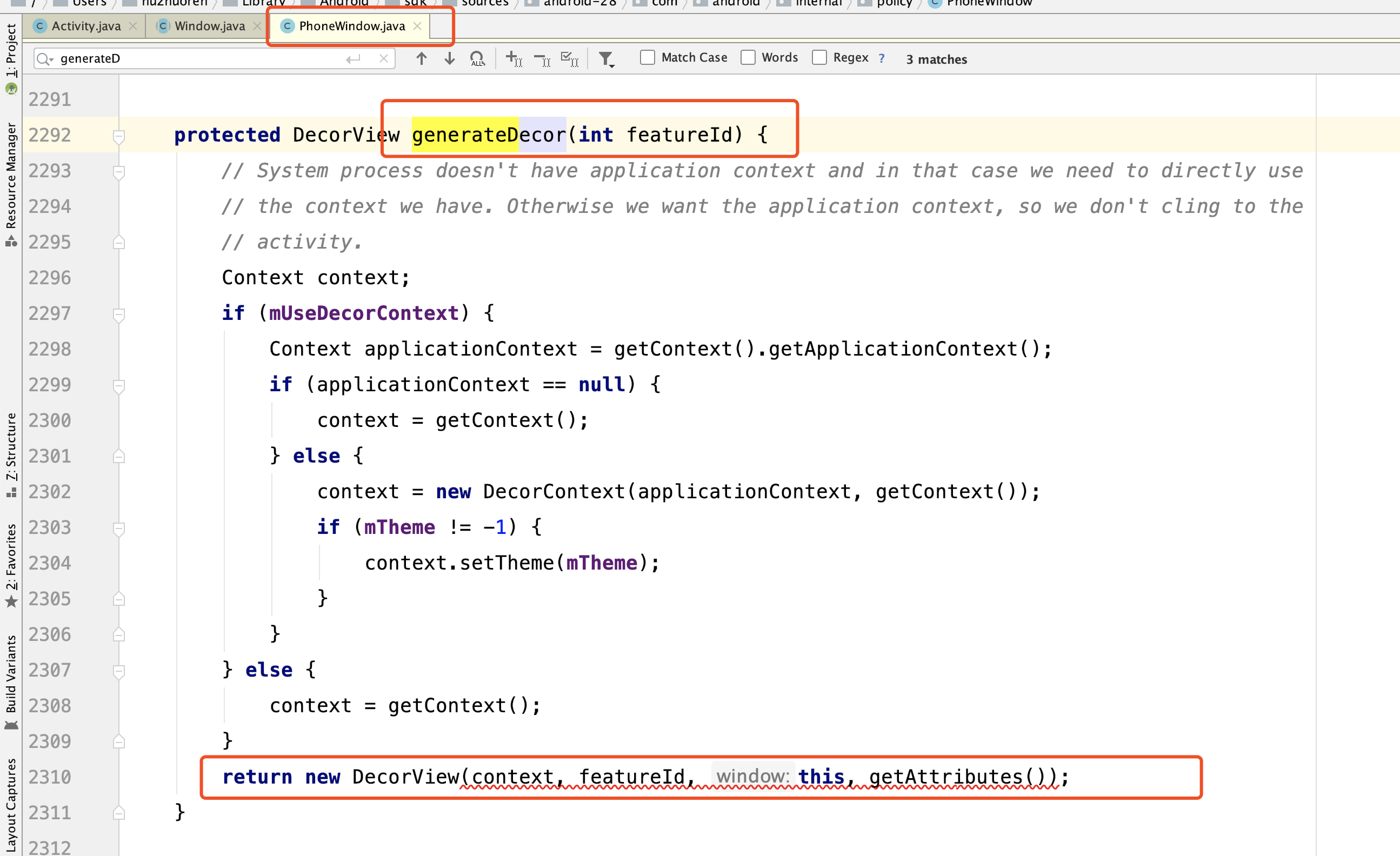Viewport: 1400px width, 856px height.
Task: Enable Match Case checkbox
Action: (x=647, y=57)
